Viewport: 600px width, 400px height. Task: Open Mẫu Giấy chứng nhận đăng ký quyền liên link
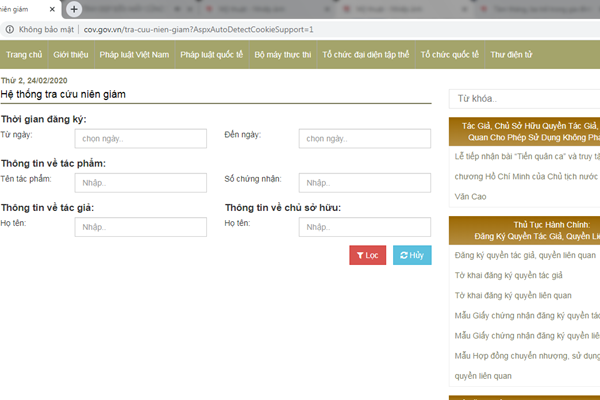[x=527, y=336]
